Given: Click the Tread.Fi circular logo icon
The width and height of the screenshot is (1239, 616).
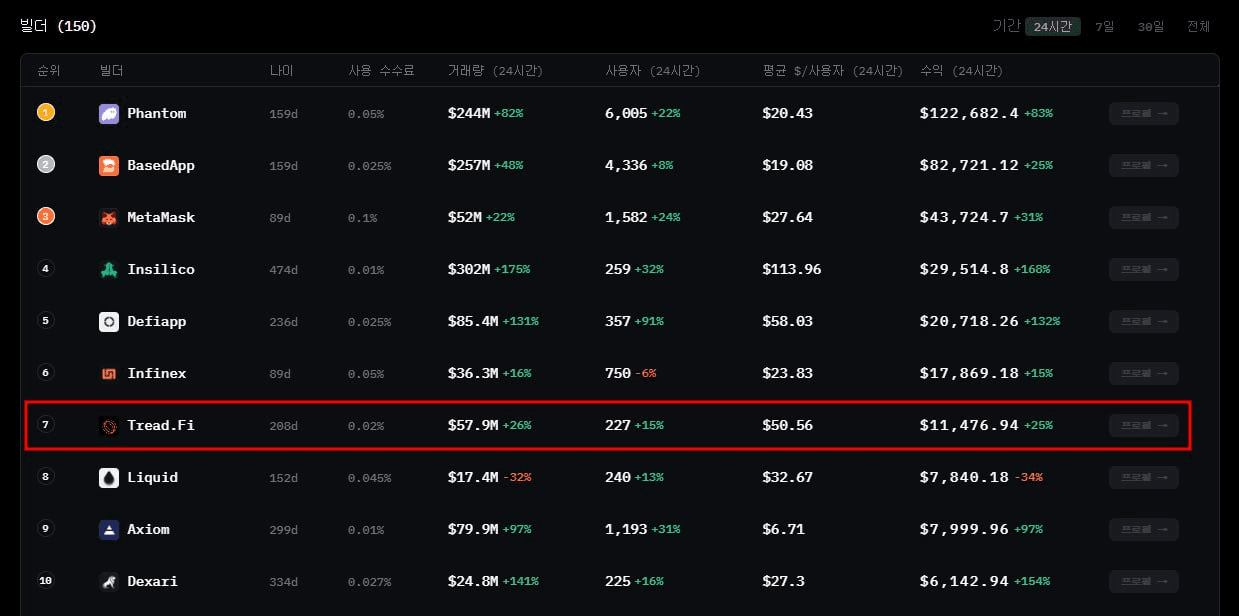Looking at the screenshot, I should tap(109, 426).
